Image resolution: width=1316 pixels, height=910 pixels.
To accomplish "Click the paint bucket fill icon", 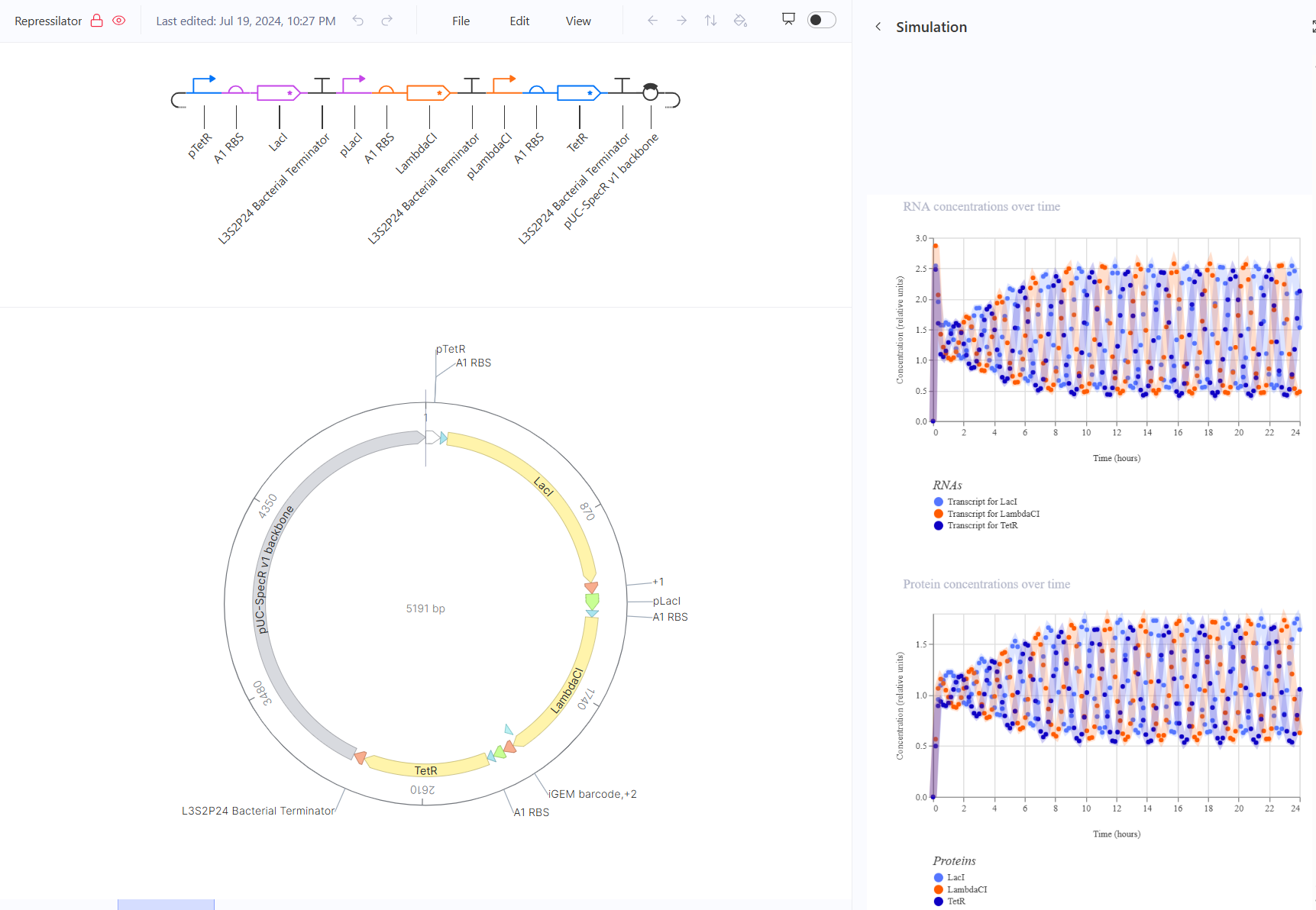I will click(740, 21).
